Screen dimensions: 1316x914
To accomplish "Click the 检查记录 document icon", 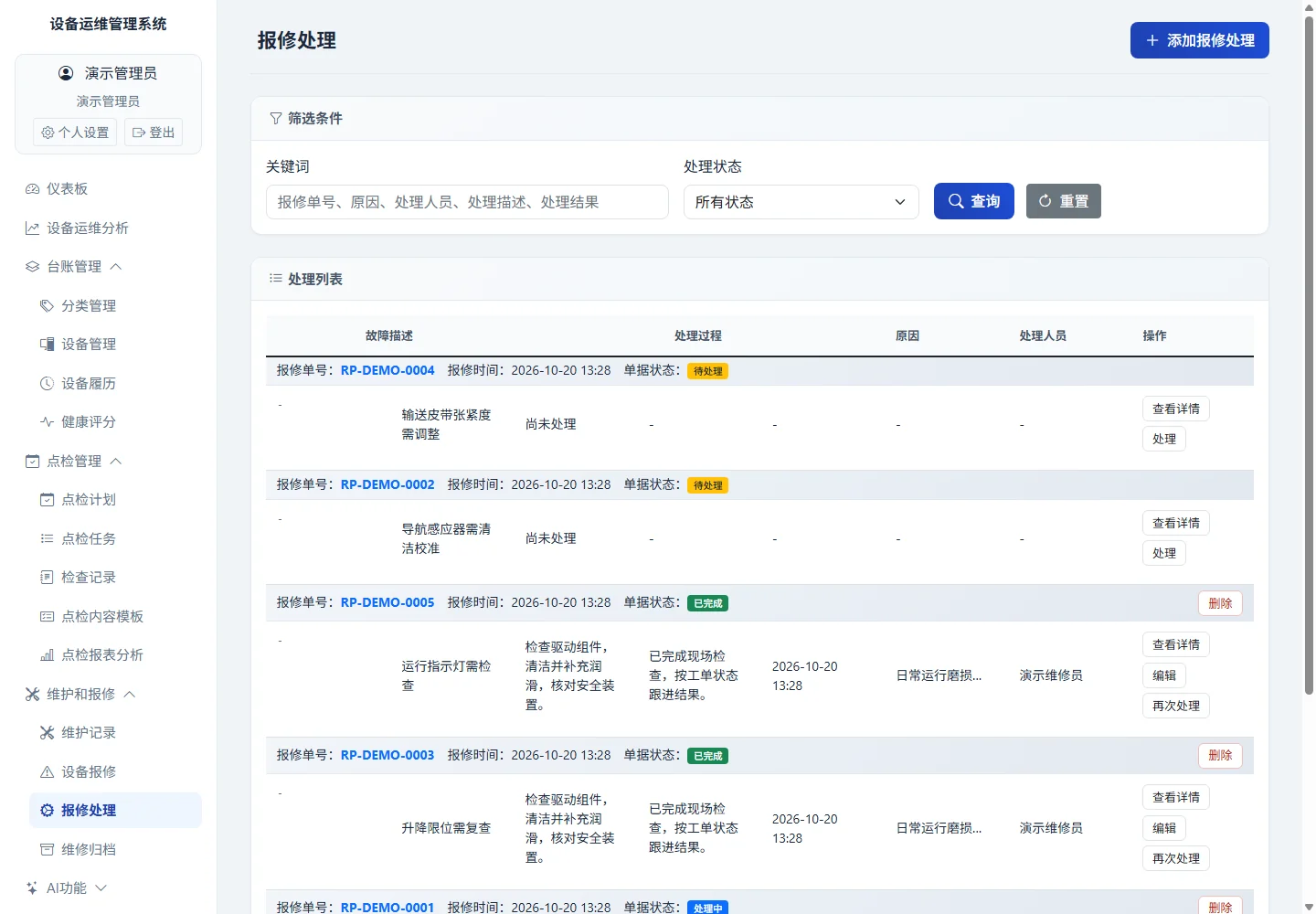I will [x=47, y=578].
